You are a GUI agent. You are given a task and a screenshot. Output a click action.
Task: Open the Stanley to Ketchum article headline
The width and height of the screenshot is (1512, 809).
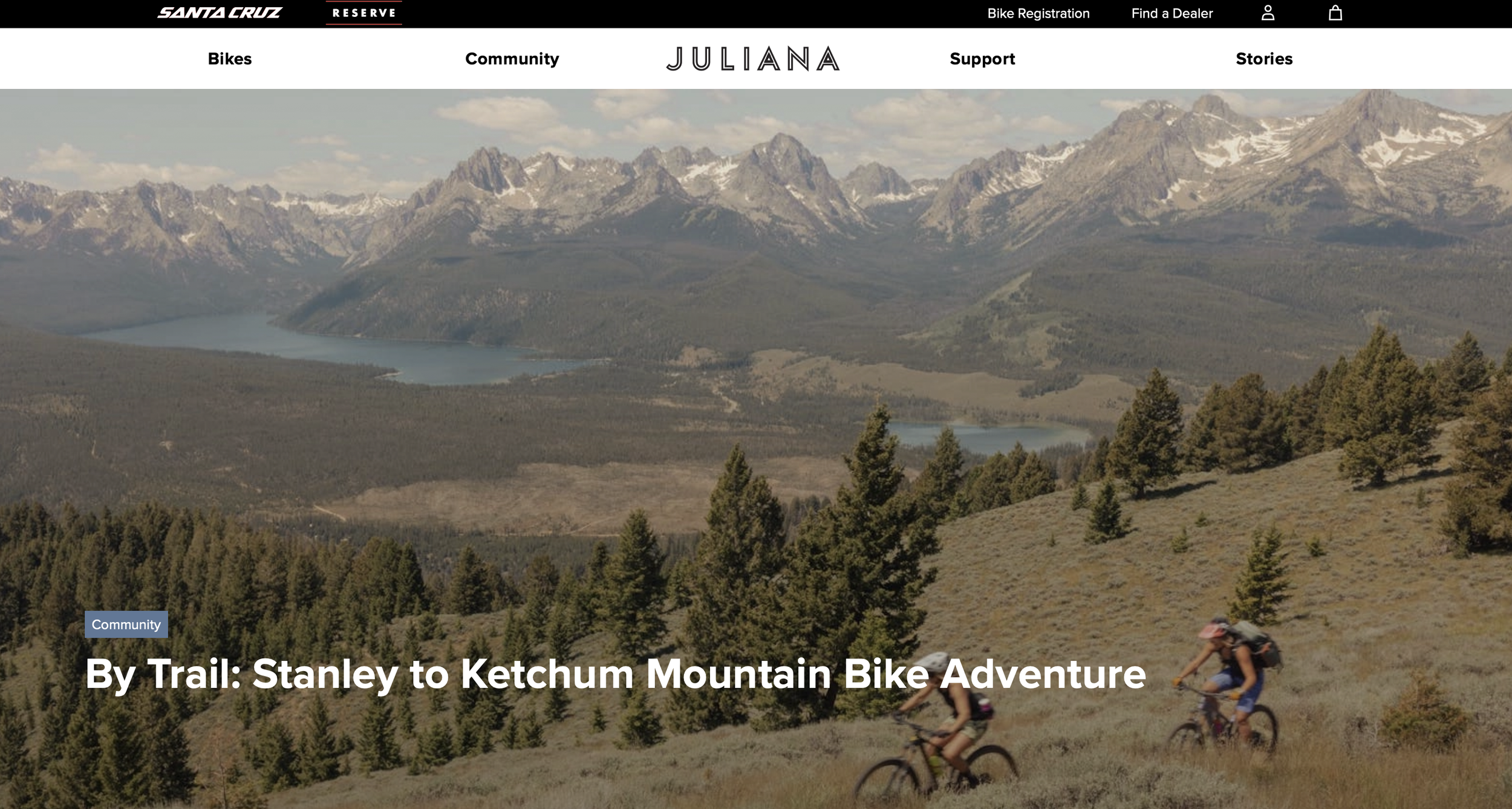616,674
